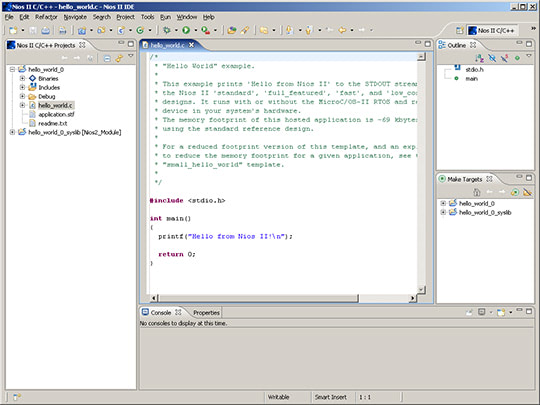The height and width of the screenshot is (405, 540).
Task: Click the editor horizontal scrollbar thumb
Action: (x=258, y=298)
